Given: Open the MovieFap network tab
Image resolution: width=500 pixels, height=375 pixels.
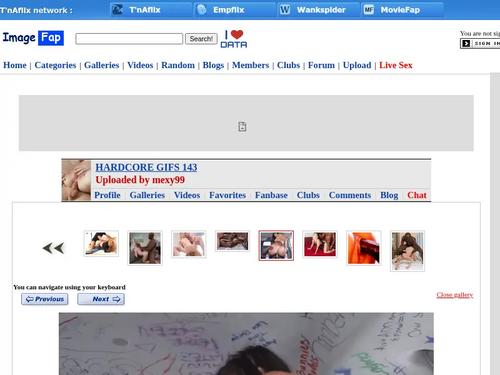Looking at the screenshot, I should pyautogui.click(x=402, y=10).
